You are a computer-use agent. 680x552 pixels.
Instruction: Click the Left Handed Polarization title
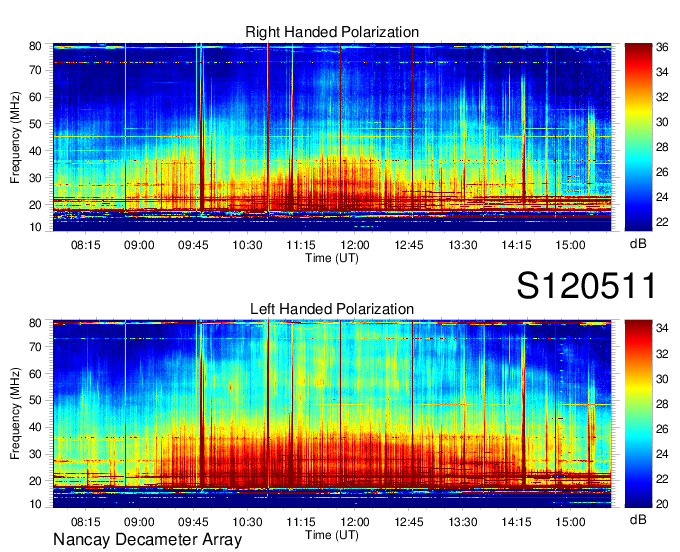point(332,309)
